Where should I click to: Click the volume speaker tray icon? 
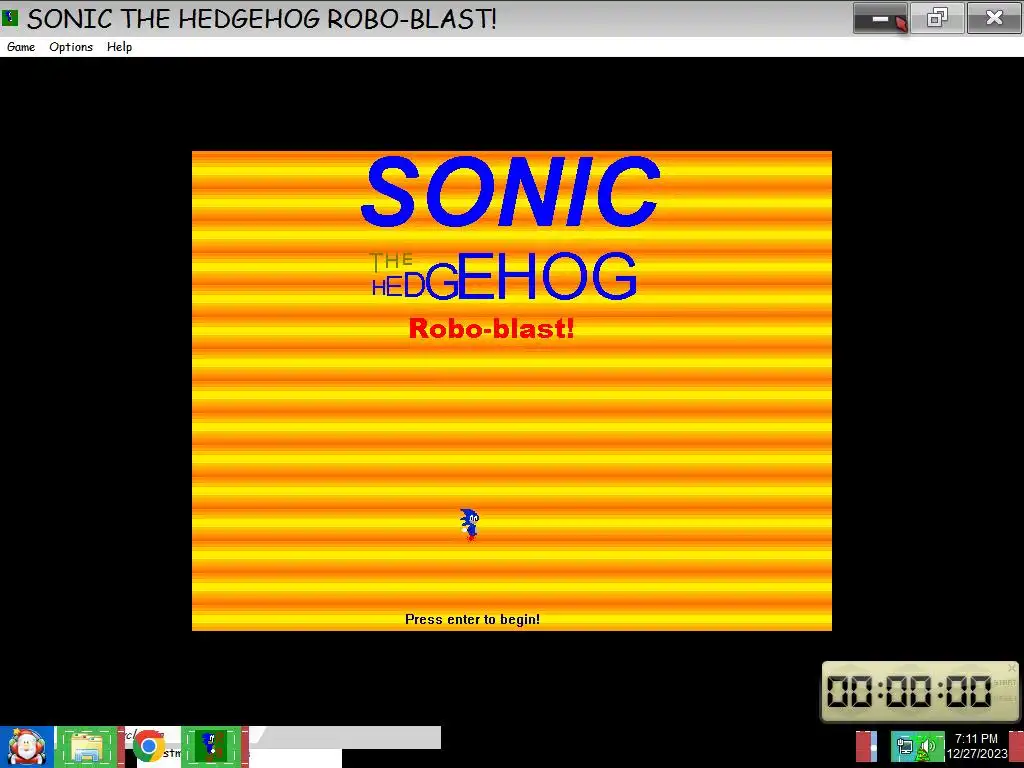tap(927, 746)
